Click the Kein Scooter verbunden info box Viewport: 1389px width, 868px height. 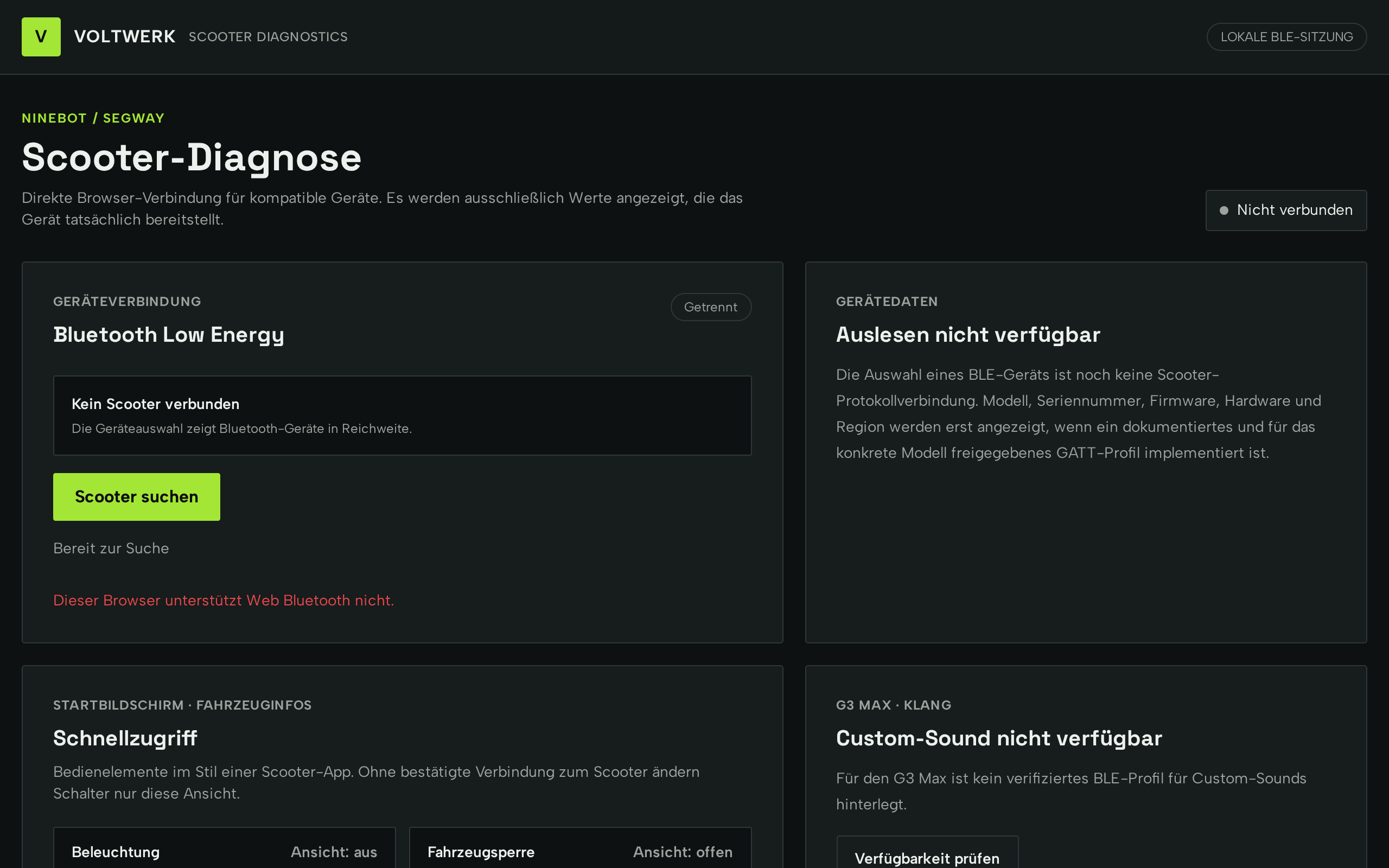point(403,416)
